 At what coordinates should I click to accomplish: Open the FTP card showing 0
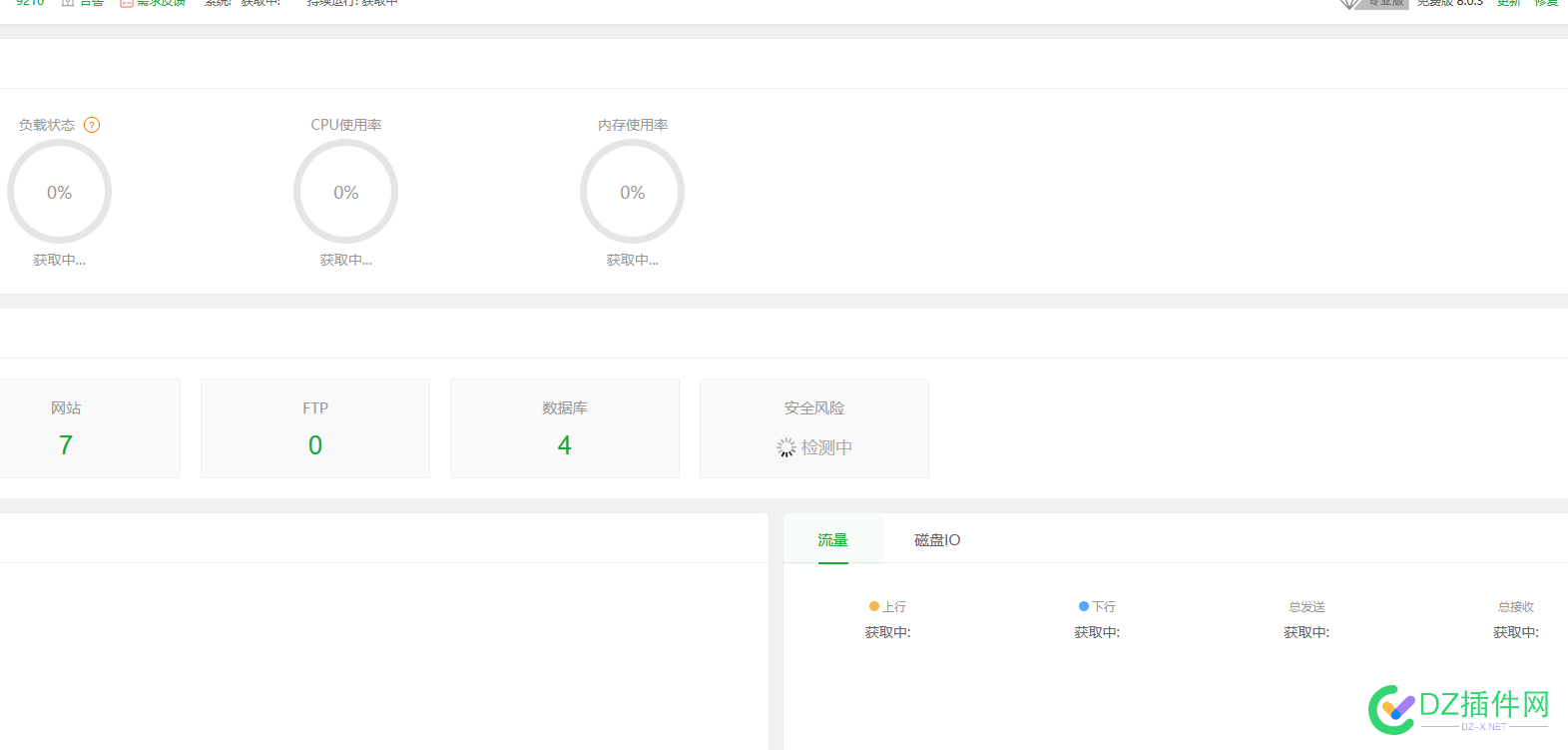click(x=315, y=428)
